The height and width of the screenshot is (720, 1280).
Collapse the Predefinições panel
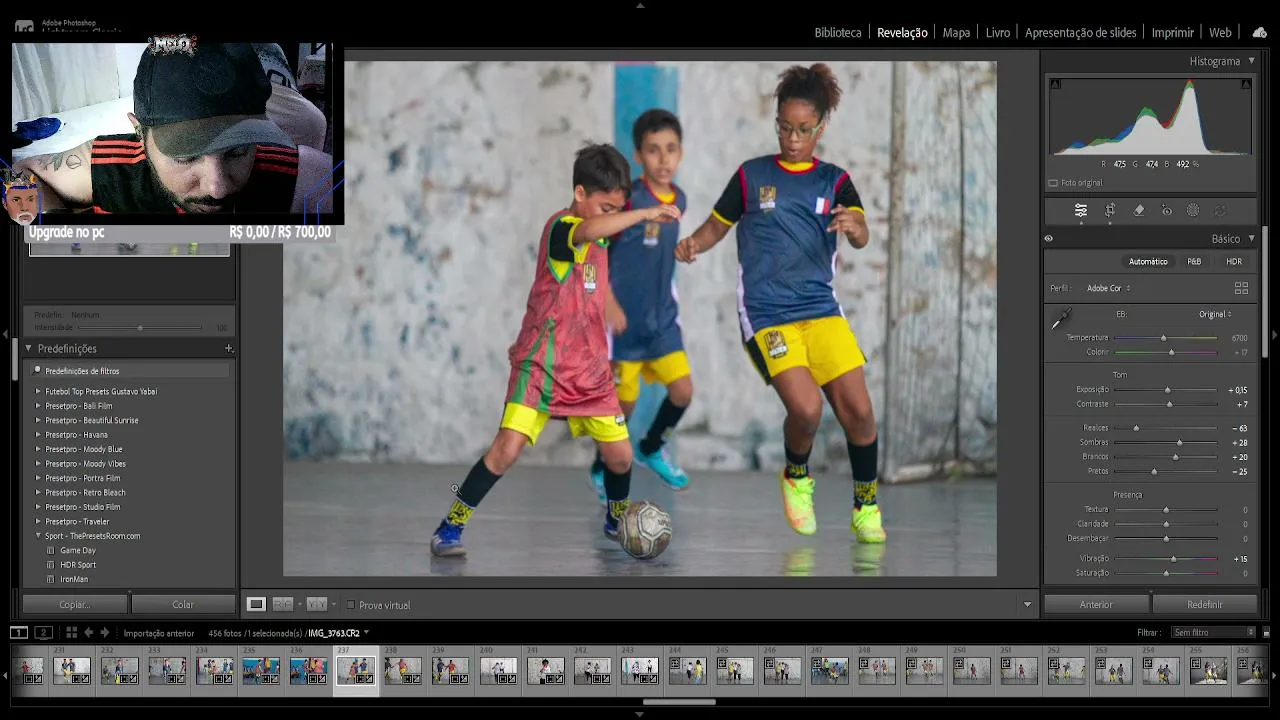point(29,348)
